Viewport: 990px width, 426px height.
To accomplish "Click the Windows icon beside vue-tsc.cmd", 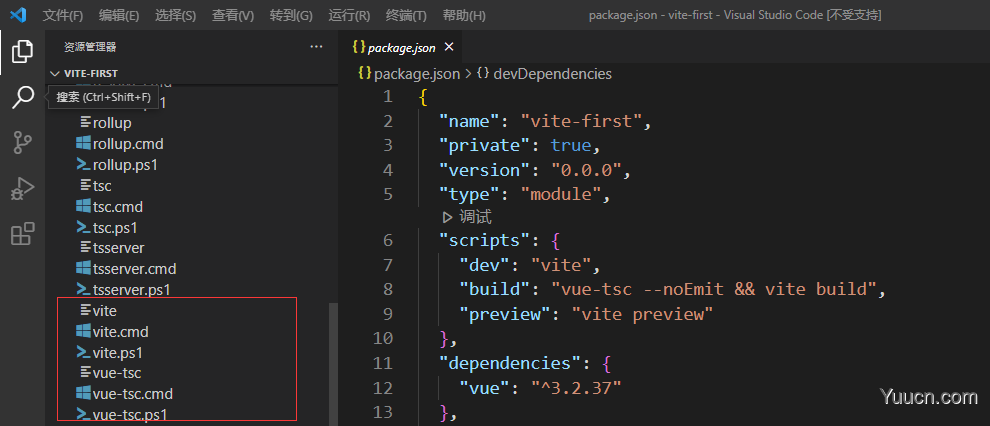I will 83,393.
